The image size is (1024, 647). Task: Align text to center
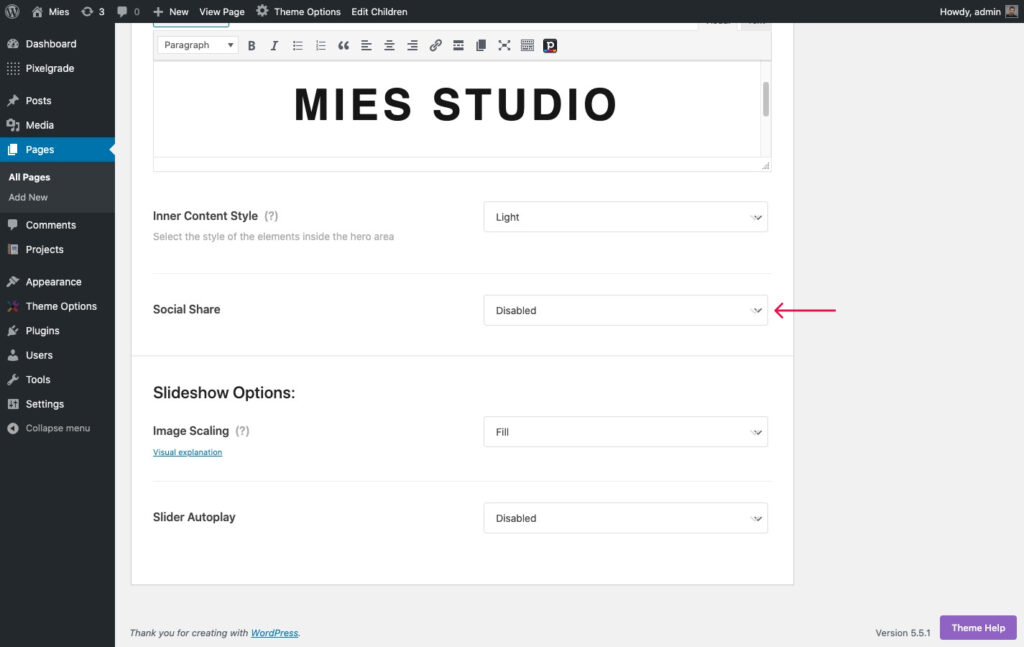(389, 46)
